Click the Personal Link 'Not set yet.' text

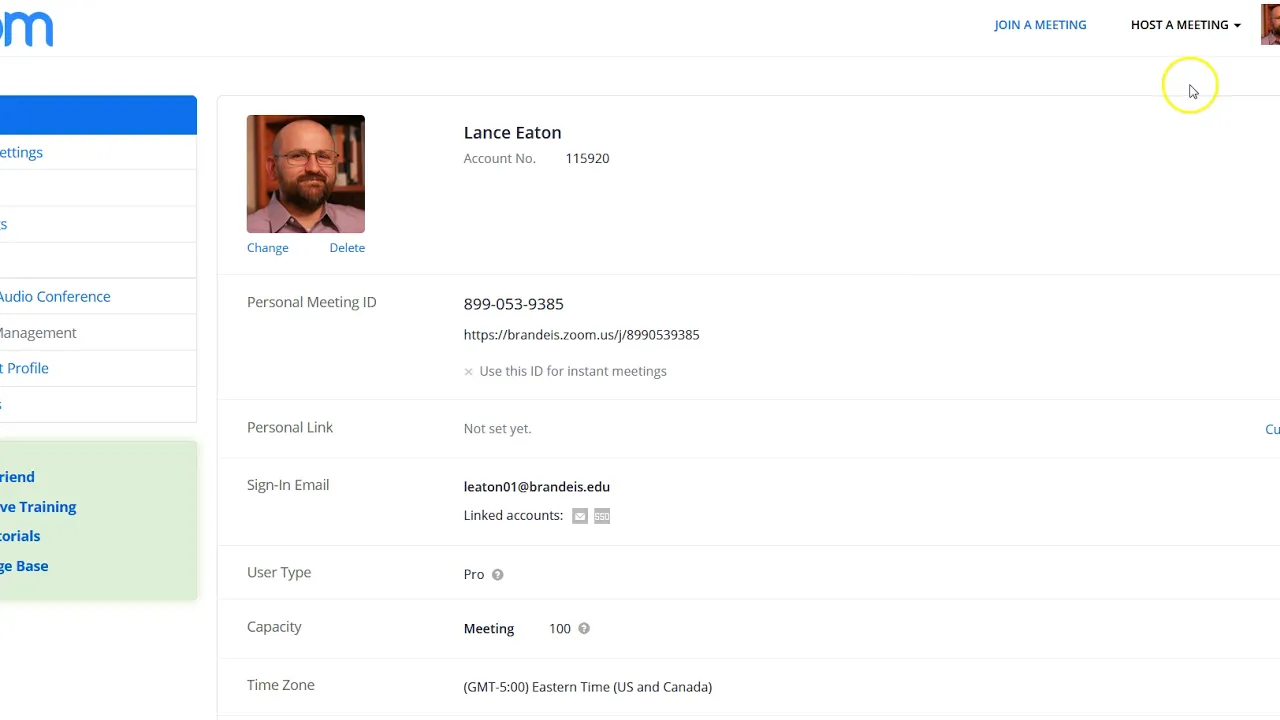pyautogui.click(x=497, y=428)
